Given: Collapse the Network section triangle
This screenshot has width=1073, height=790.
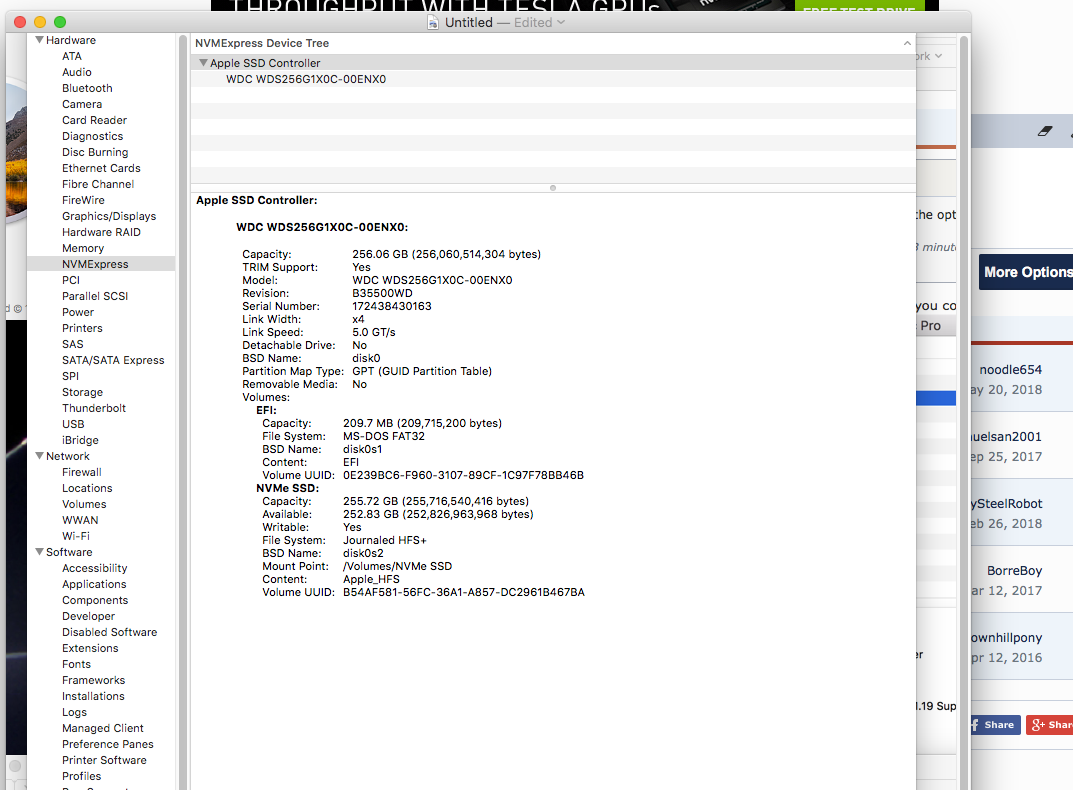Looking at the screenshot, I should coord(39,456).
